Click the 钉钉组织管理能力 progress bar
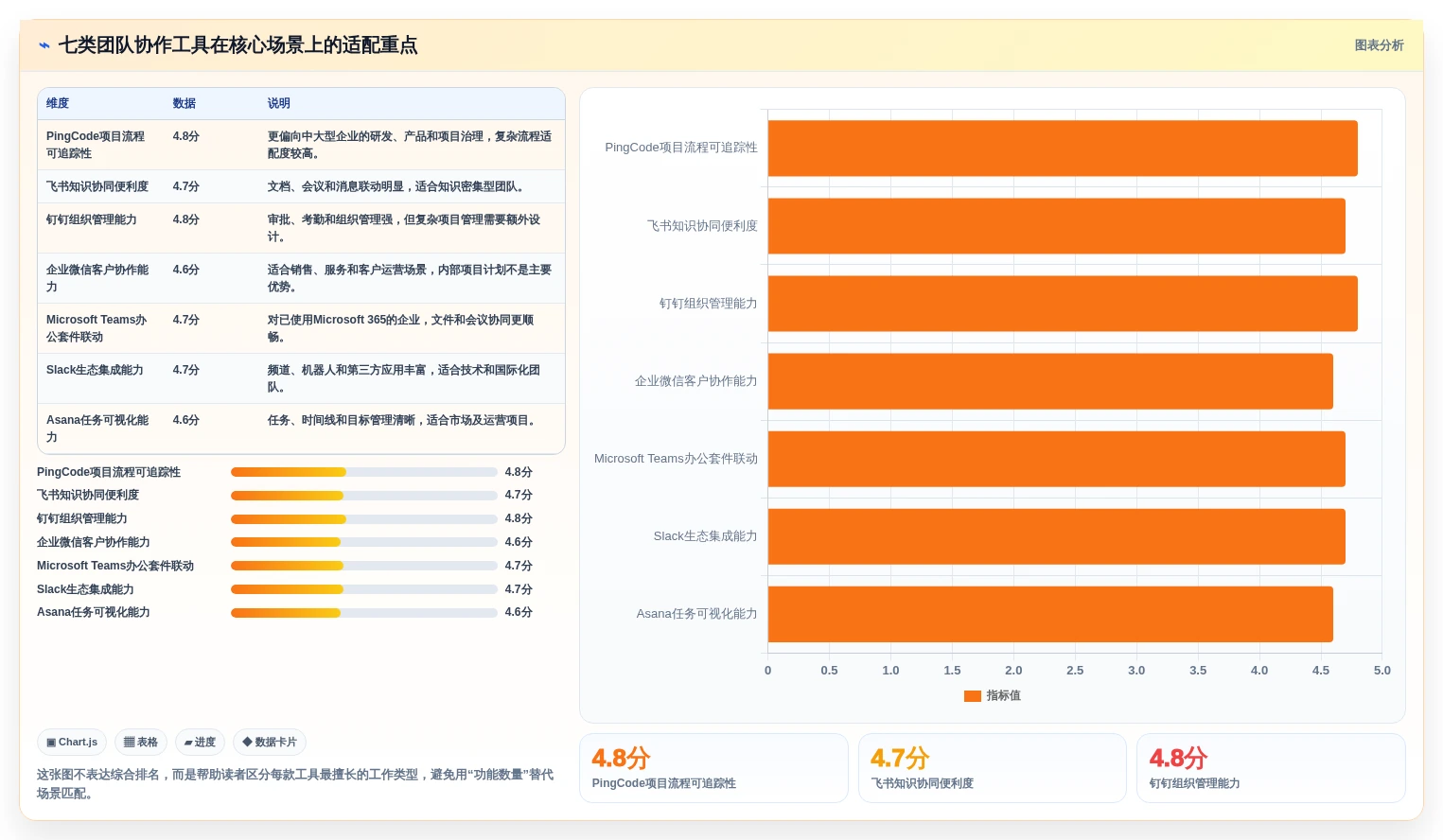 pyautogui.click(x=364, y=519)
